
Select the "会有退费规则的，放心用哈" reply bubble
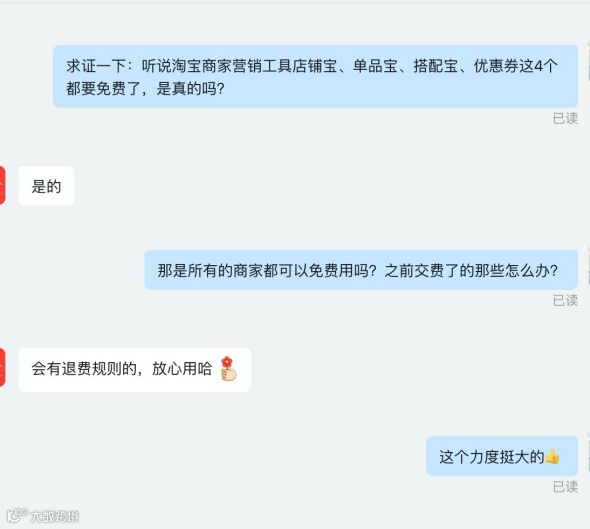135,370
